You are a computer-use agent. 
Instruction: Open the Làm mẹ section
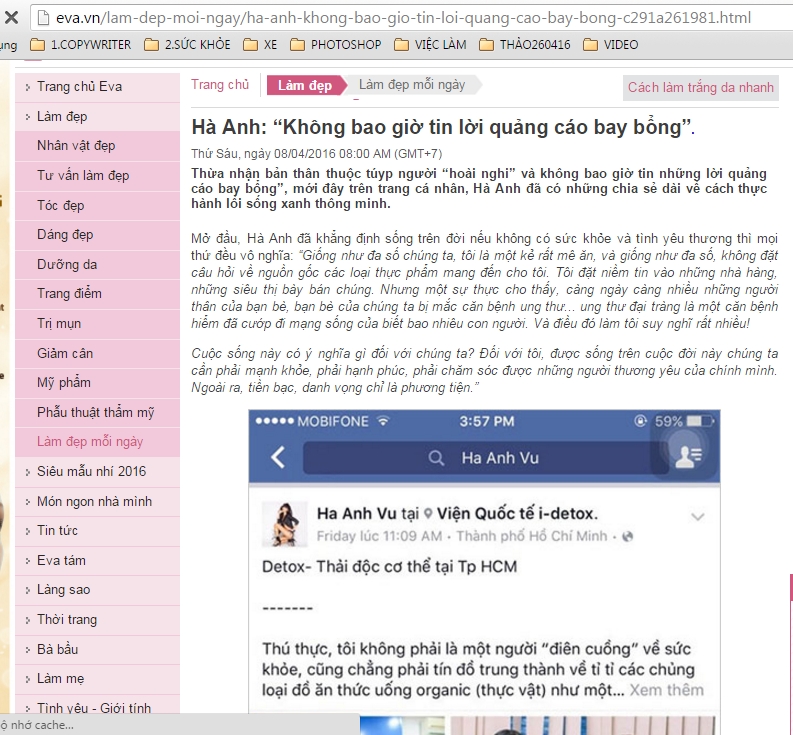point(98,679)
